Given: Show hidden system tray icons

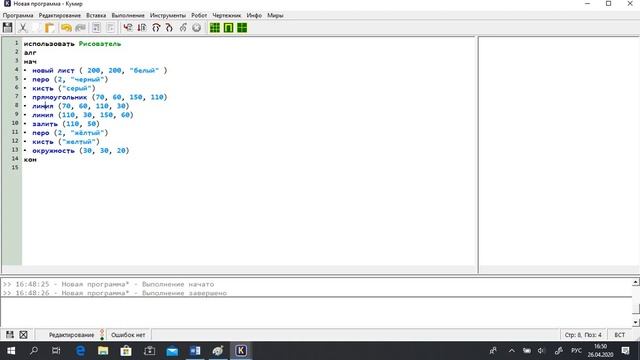Looking at the screenshot, I should coord(511,351).
